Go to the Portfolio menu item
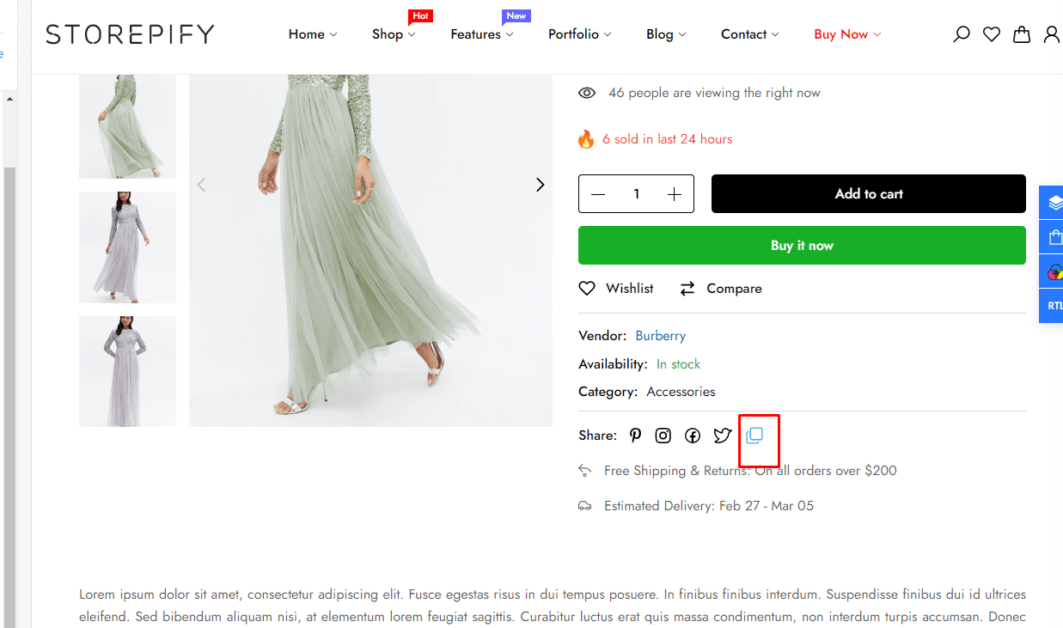The image size is (1063, 628). point(574,34)
